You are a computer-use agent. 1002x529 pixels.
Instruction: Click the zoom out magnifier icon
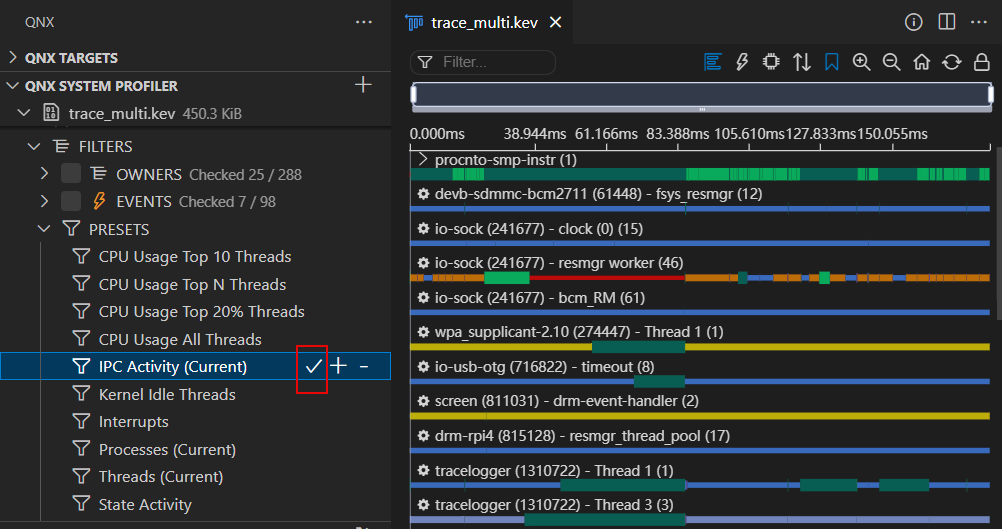(891, 62)
